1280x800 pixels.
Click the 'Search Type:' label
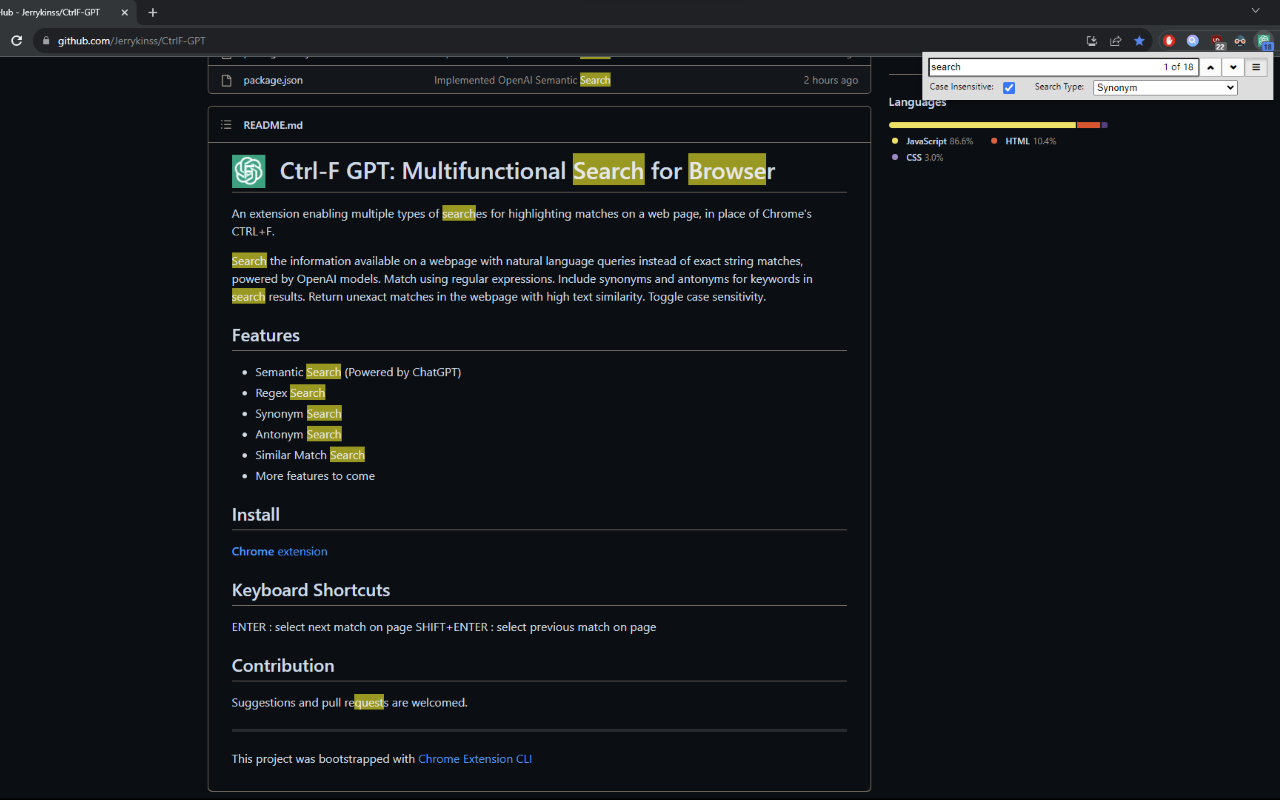(x=1059, y=87)
